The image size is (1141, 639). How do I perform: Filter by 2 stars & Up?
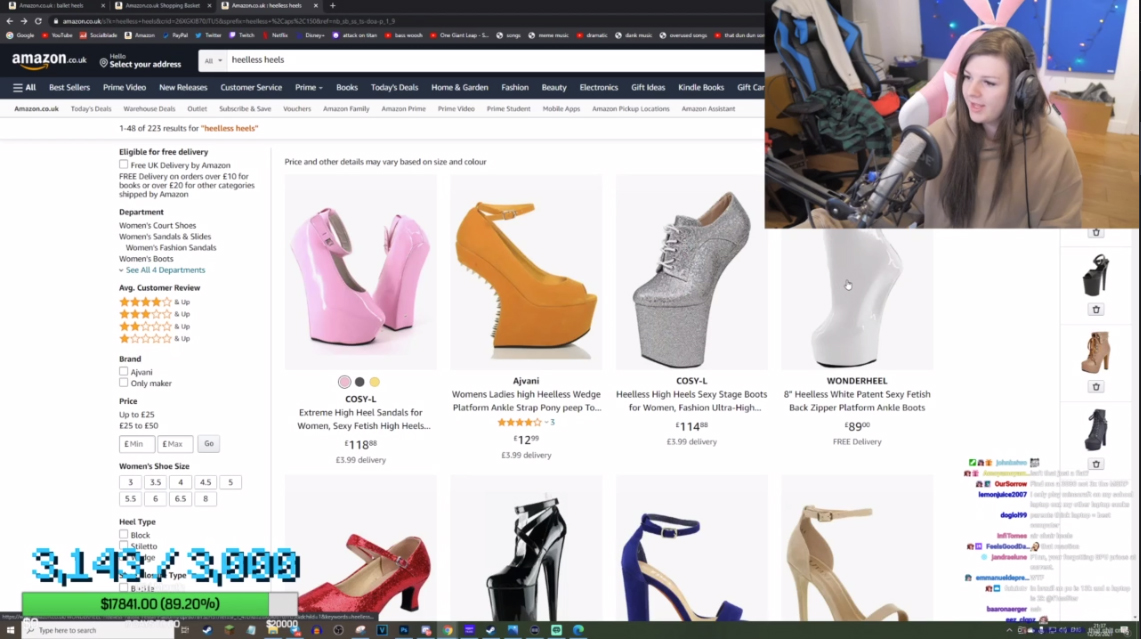pos(154,327)
